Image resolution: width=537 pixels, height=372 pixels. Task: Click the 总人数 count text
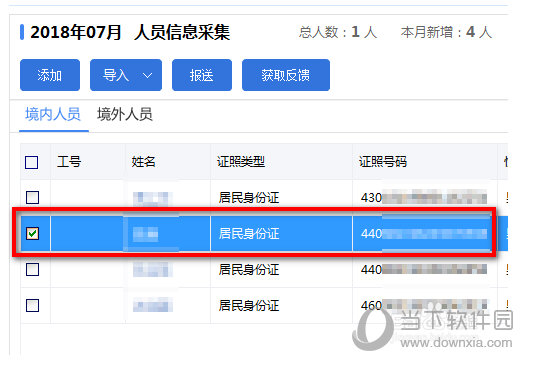337,33
